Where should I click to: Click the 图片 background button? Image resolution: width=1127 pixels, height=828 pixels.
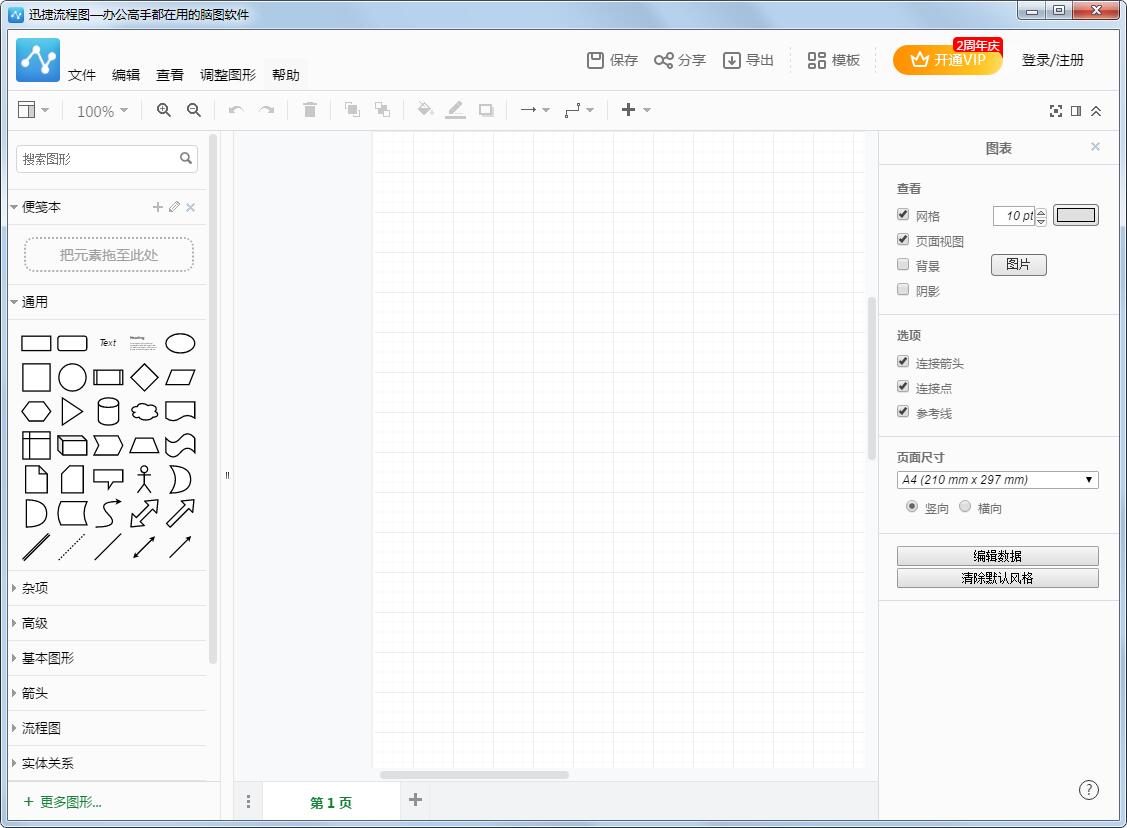1018,264
